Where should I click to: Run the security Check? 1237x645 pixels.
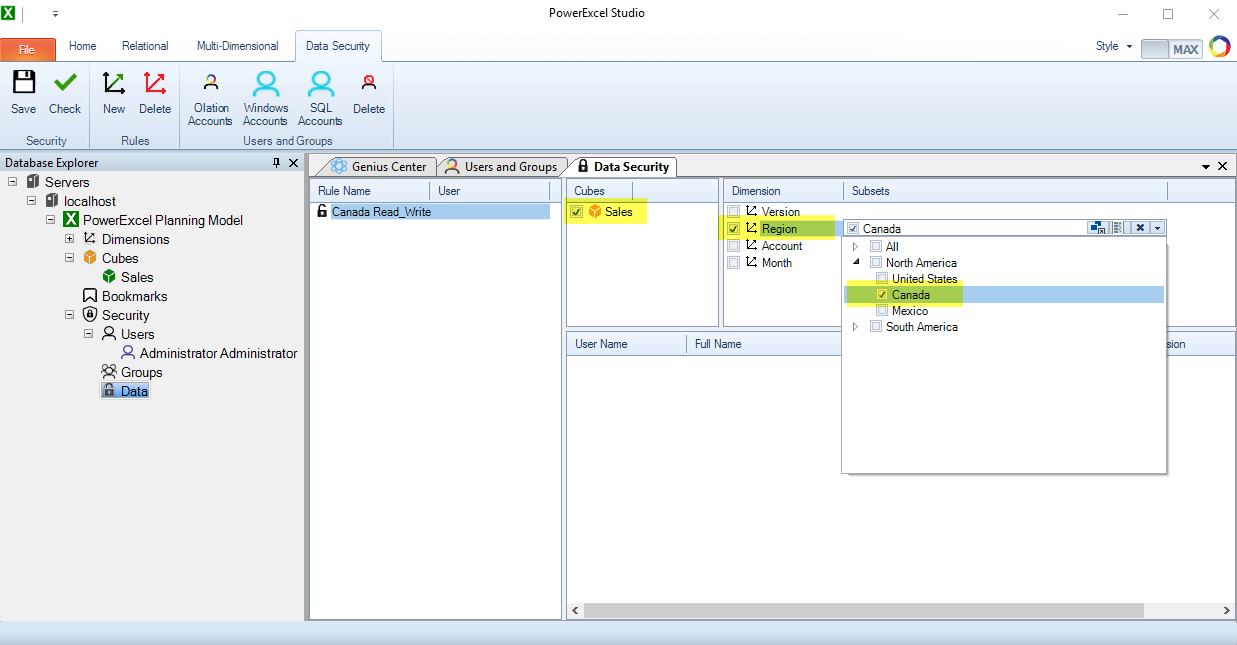65,93
